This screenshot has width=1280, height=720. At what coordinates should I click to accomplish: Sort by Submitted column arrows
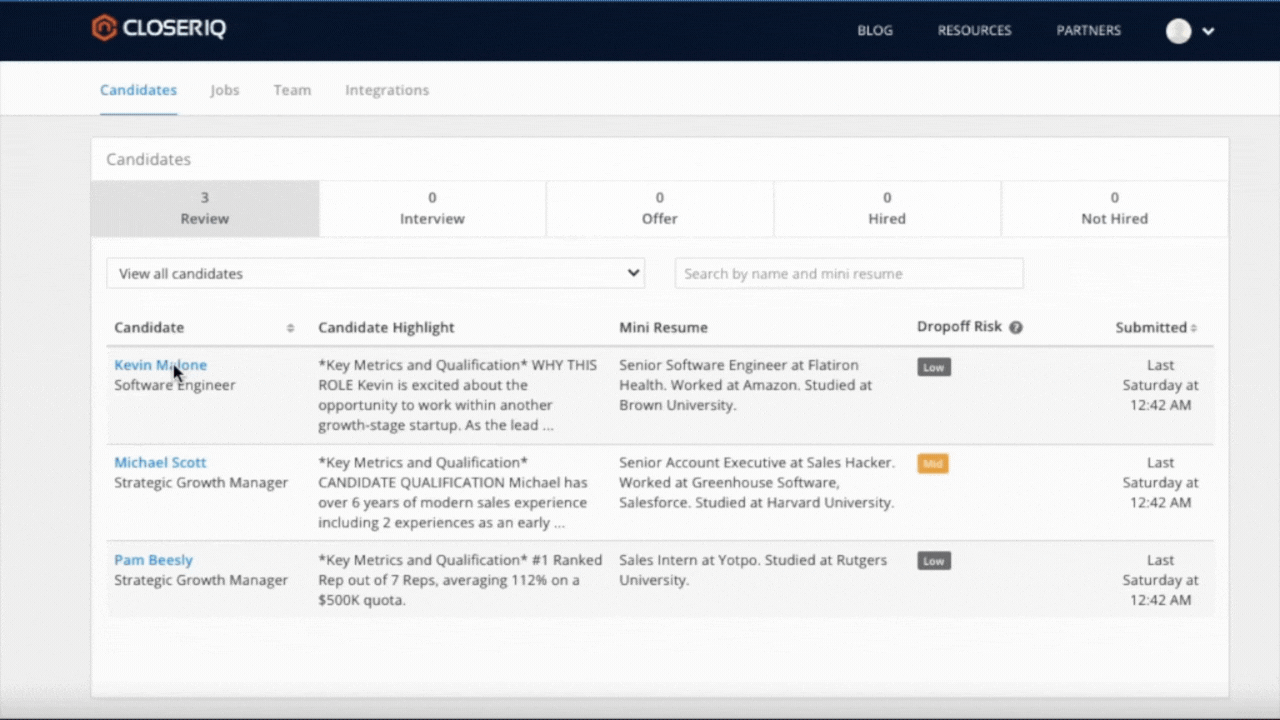(1193, 328)
